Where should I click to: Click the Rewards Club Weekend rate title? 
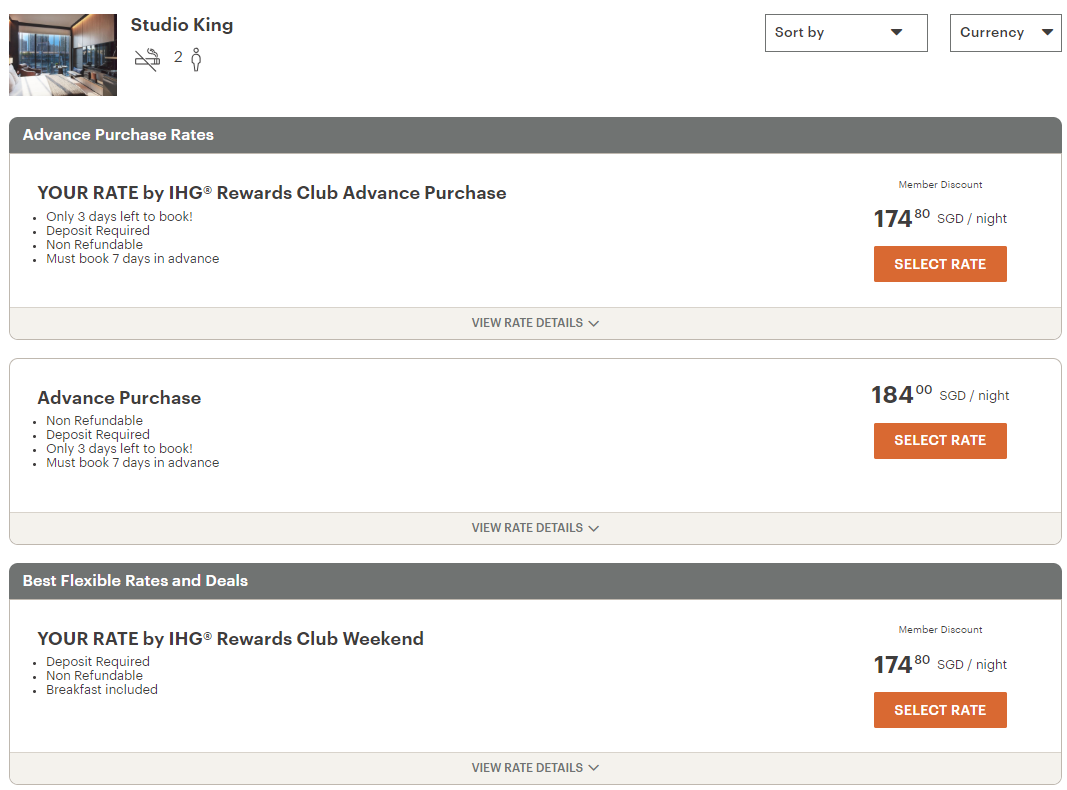[230, 639]
